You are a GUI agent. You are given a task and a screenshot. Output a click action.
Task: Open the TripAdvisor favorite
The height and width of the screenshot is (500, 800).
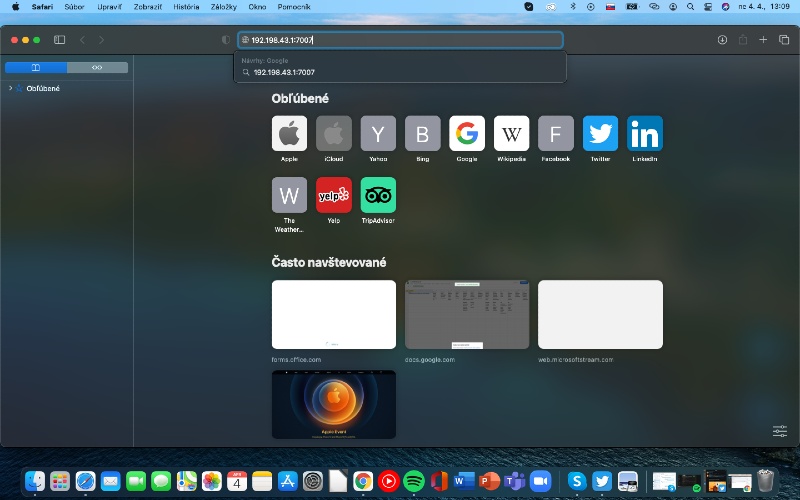[x=378, y=195]
